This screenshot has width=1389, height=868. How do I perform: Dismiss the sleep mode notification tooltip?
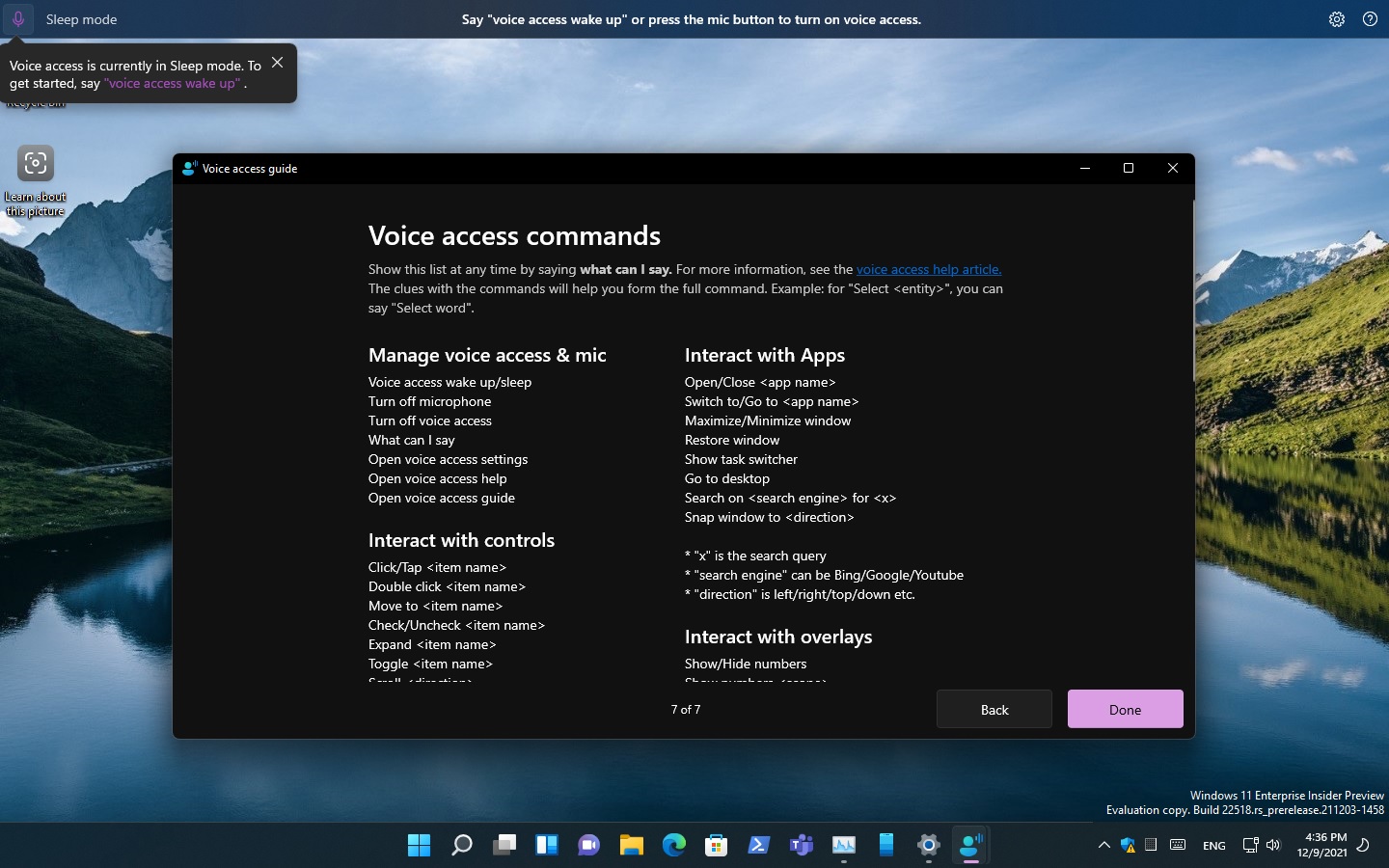[277, 62]
